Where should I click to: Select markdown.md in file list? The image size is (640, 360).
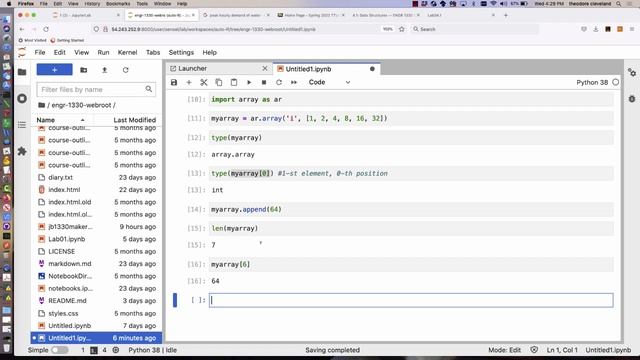tap(96, 264)
